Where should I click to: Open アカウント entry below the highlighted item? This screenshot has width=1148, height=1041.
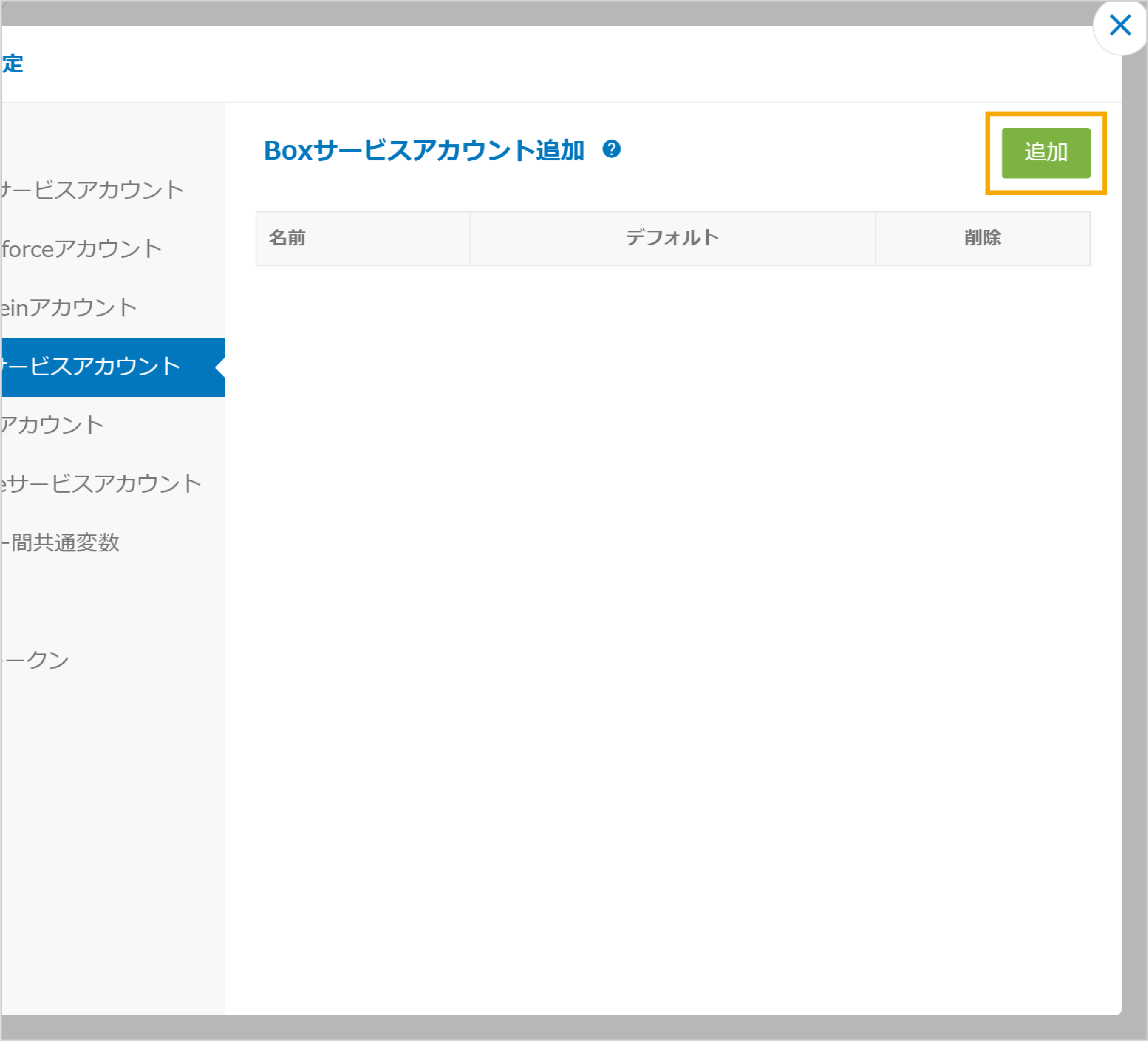[x=53, y=425]
